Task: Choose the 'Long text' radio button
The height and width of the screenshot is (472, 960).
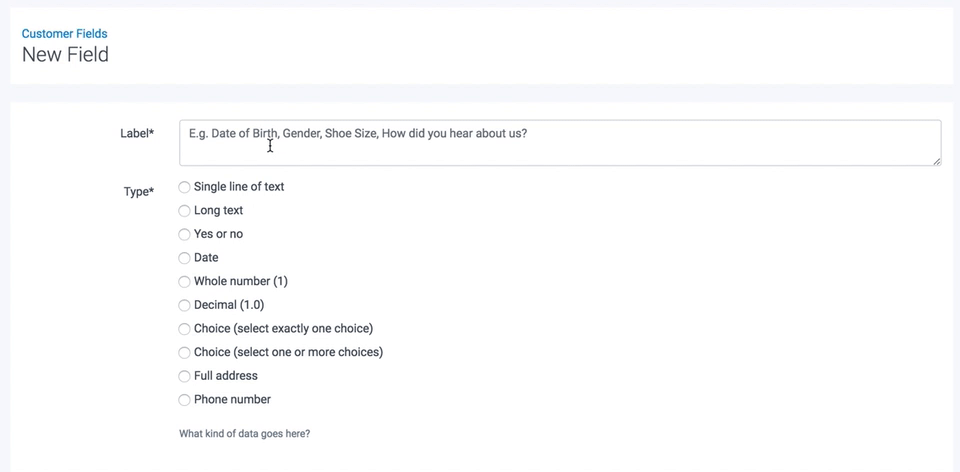Action: pyautogui.click(x=184, y=211)
